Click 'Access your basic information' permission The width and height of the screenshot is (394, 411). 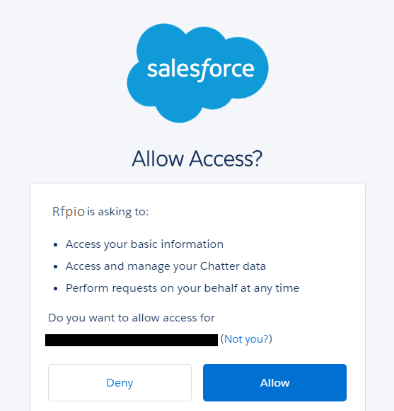coord(144,244)
